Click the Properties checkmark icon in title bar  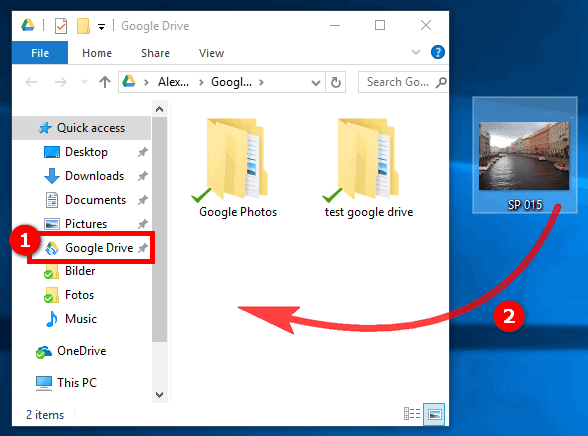click(61, 26)
